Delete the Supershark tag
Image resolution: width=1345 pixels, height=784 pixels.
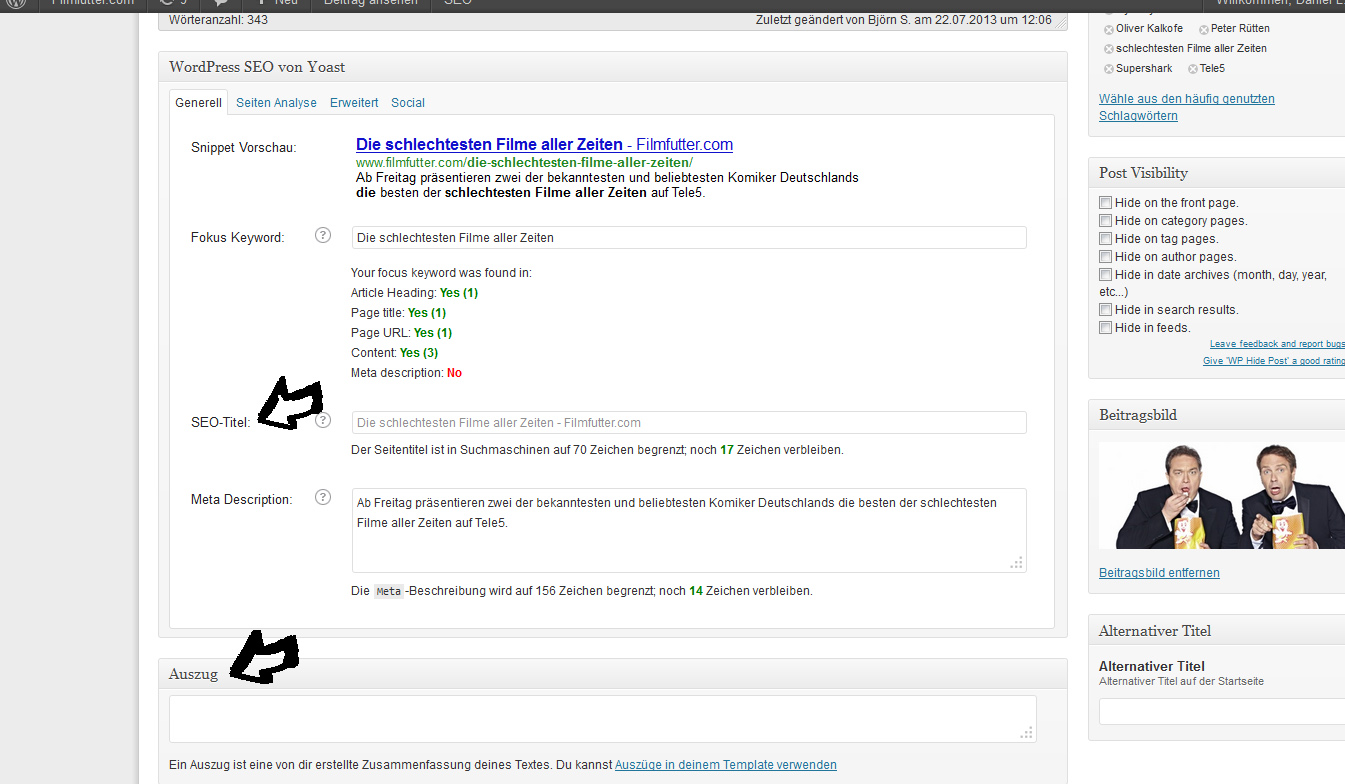pos(1108,69)
